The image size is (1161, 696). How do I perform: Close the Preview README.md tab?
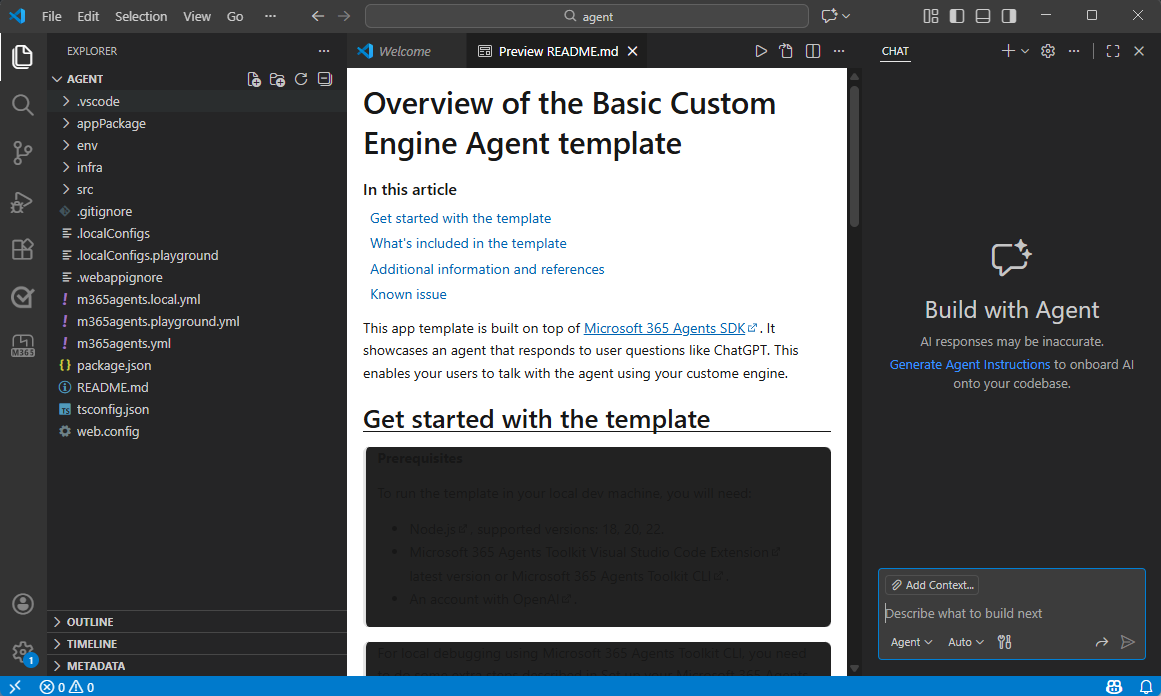(x=632, y=51)
